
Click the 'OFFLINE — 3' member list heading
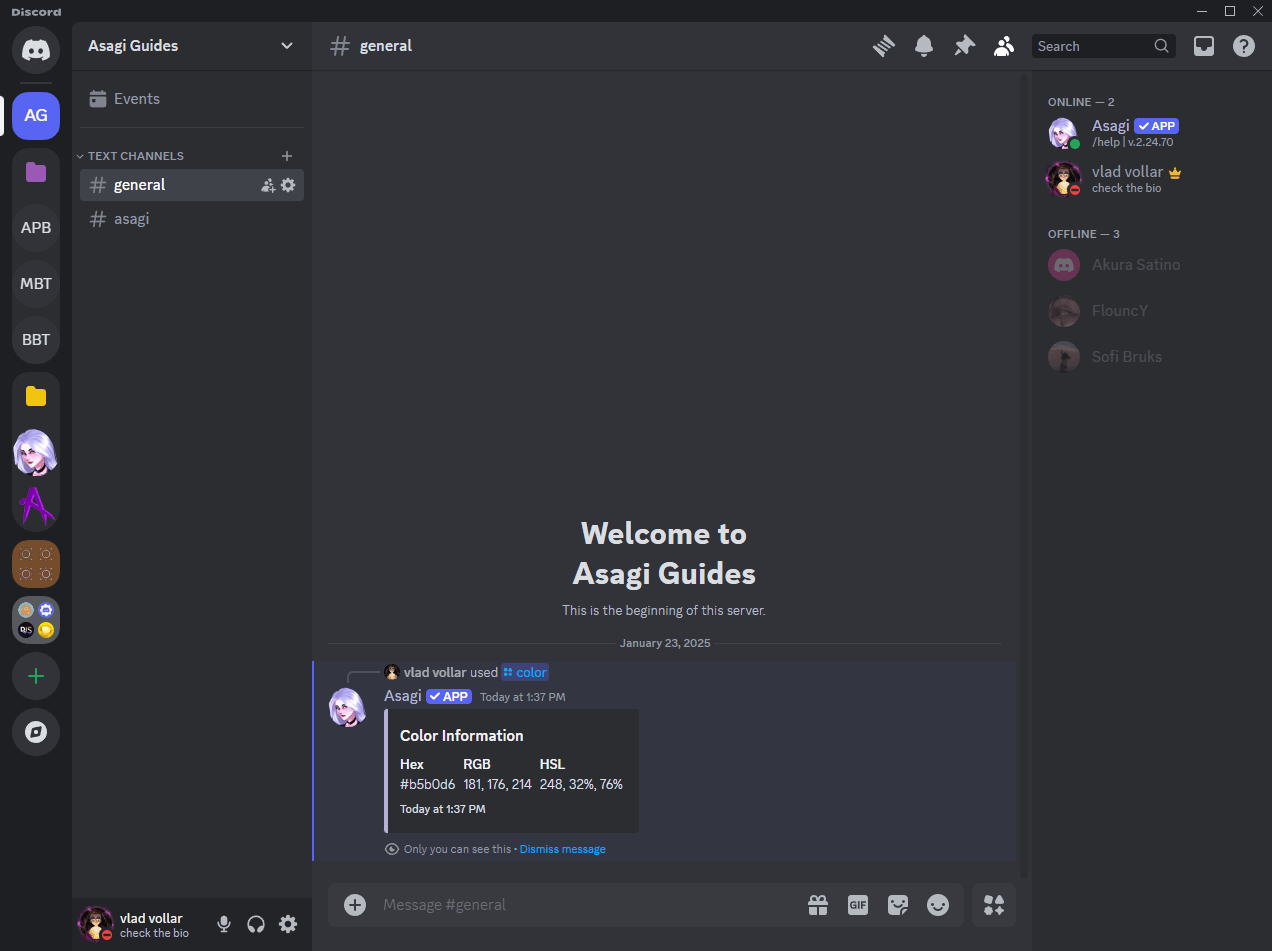tap(1084, 234)
